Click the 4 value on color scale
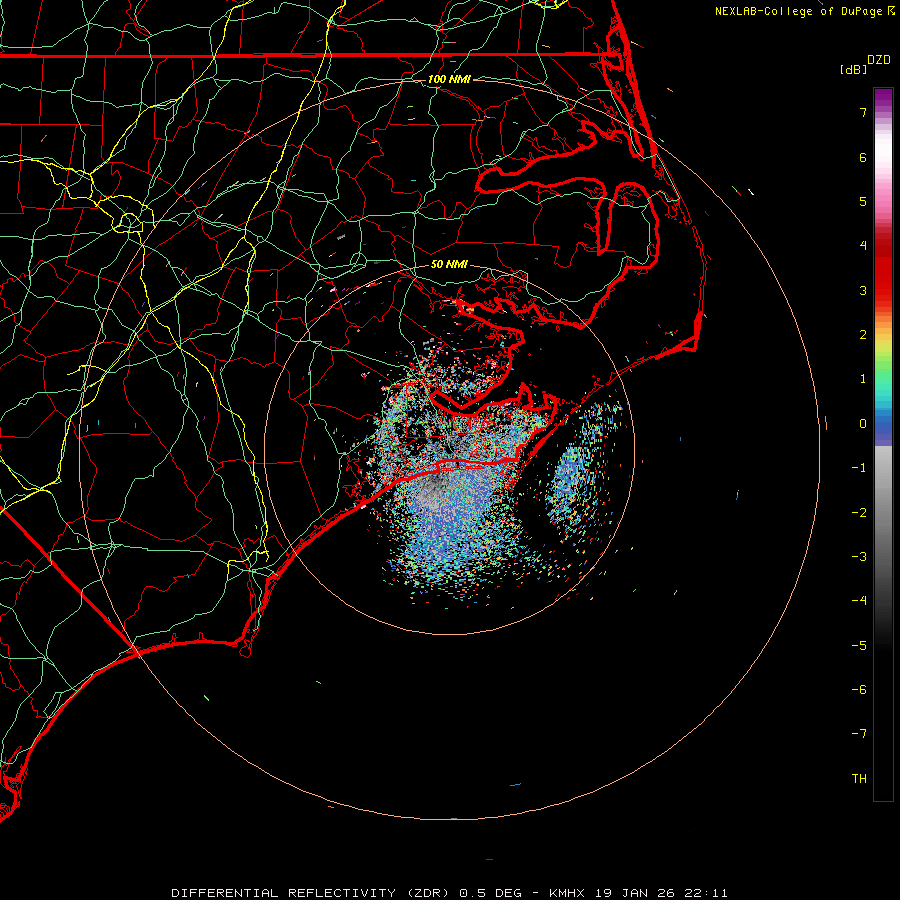The height and width of the screenshot is (900, 900). (863, 246)
